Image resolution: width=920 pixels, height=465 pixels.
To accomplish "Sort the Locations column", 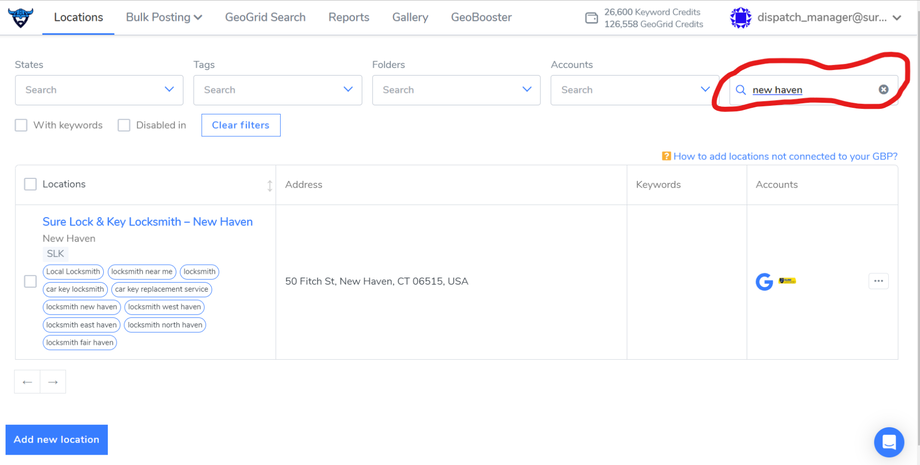I will click(269, 185).
